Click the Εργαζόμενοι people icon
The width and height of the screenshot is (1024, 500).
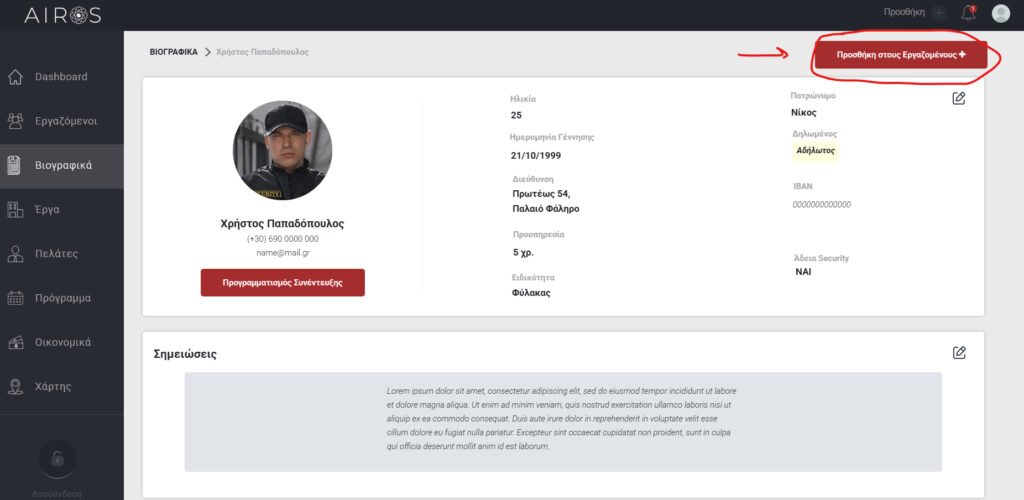pyautogui.click(x=16, y=121)
